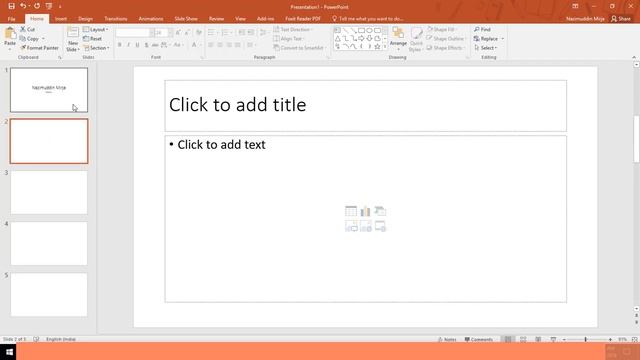Expand the Layout dropdown

click(x=96, y=29)
